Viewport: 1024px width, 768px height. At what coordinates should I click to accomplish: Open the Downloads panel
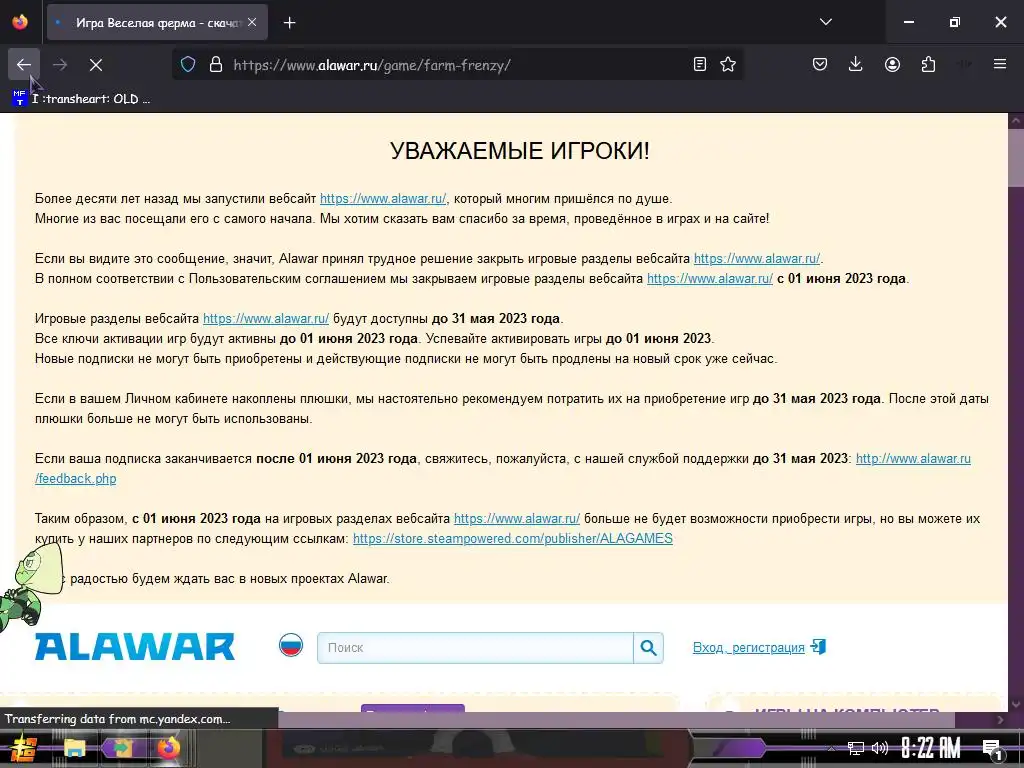pos(856,64)
